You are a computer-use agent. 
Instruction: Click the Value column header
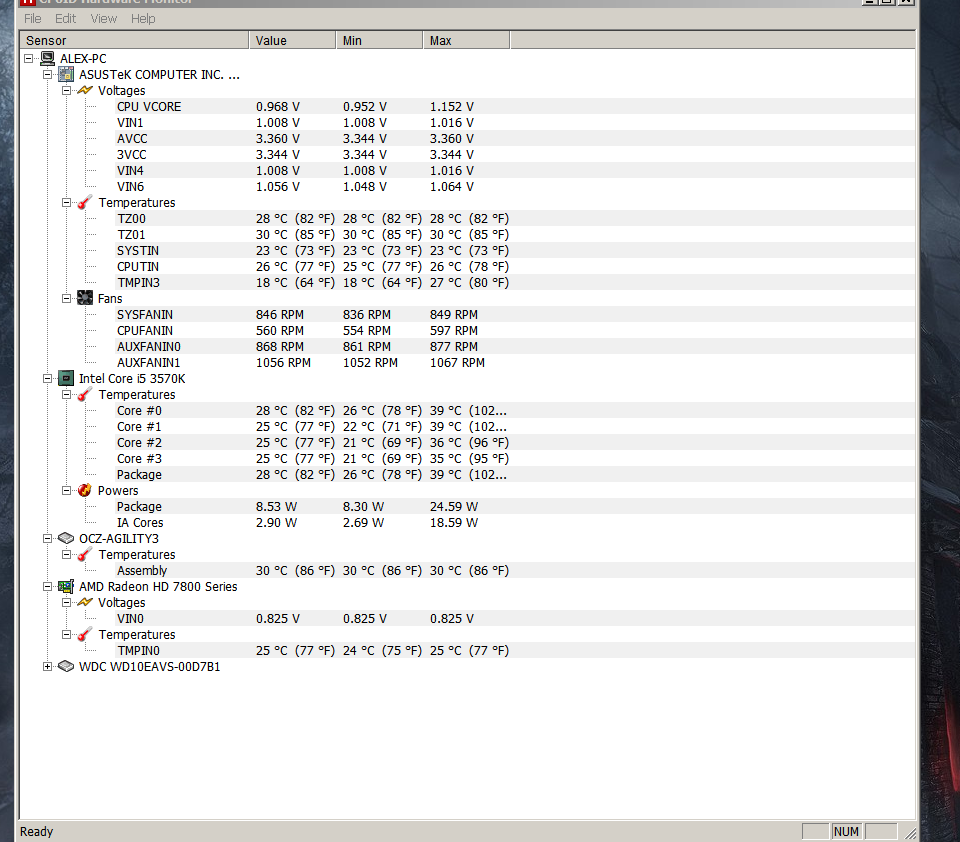coord(293,40)
